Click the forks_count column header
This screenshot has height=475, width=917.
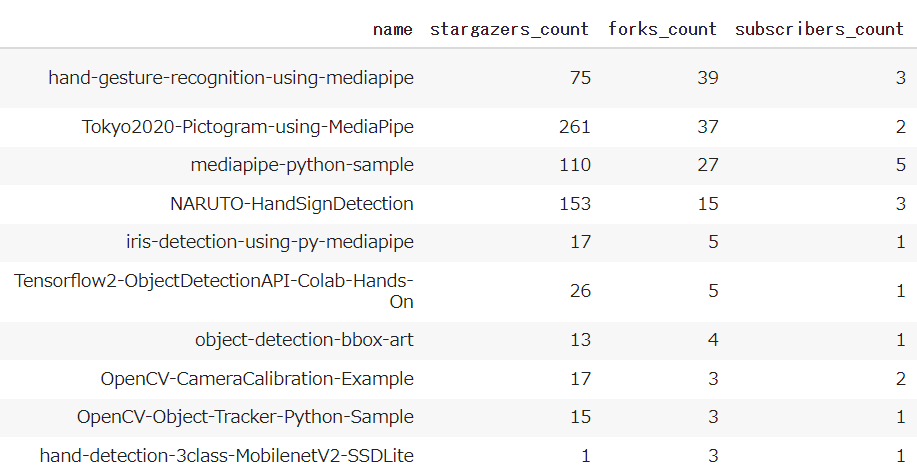[x=663, y=29]
